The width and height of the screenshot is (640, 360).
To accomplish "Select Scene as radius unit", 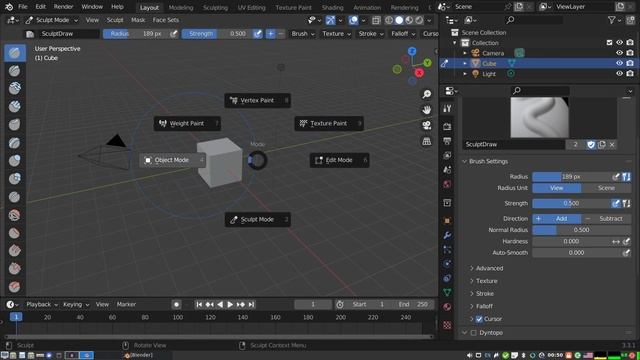I will 606,188.
